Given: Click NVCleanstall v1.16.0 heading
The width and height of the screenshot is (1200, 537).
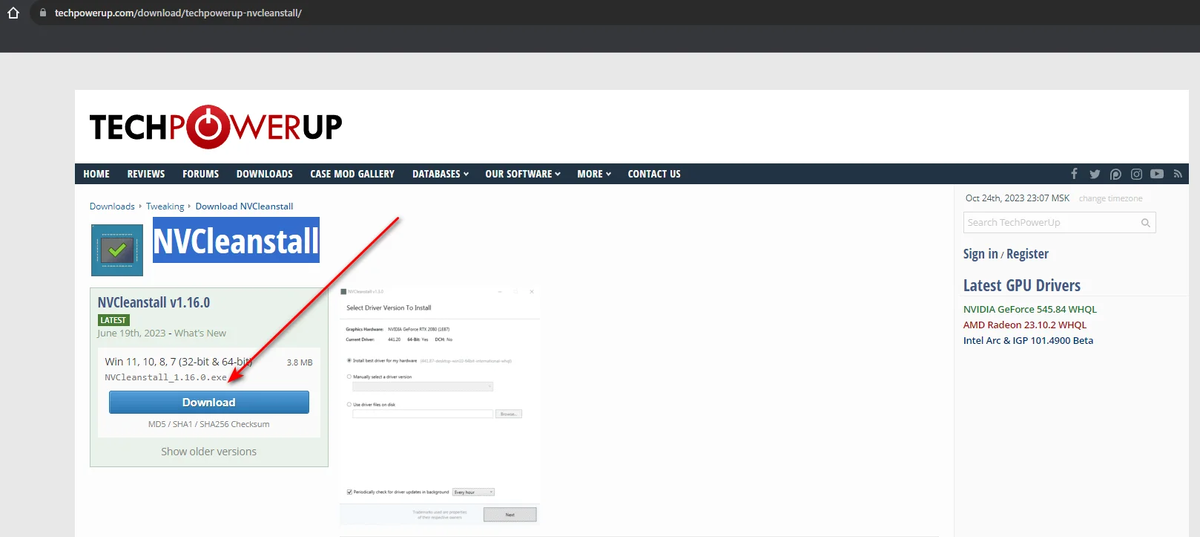Looking at the screenshot, I should (154, 302).
